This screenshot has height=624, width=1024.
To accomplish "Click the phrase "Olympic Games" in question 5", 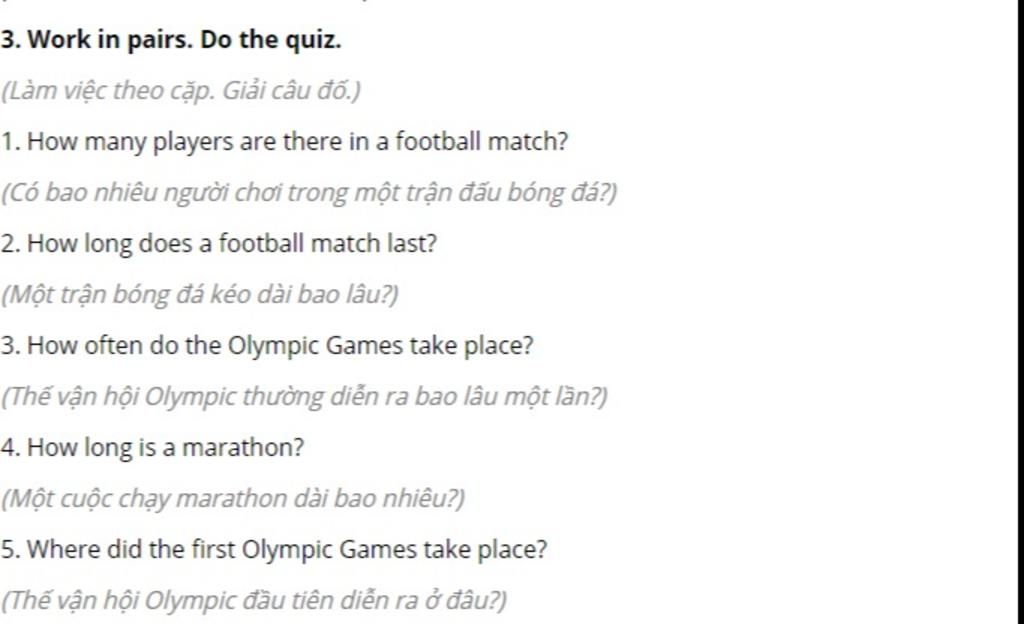I will (329, 550).
